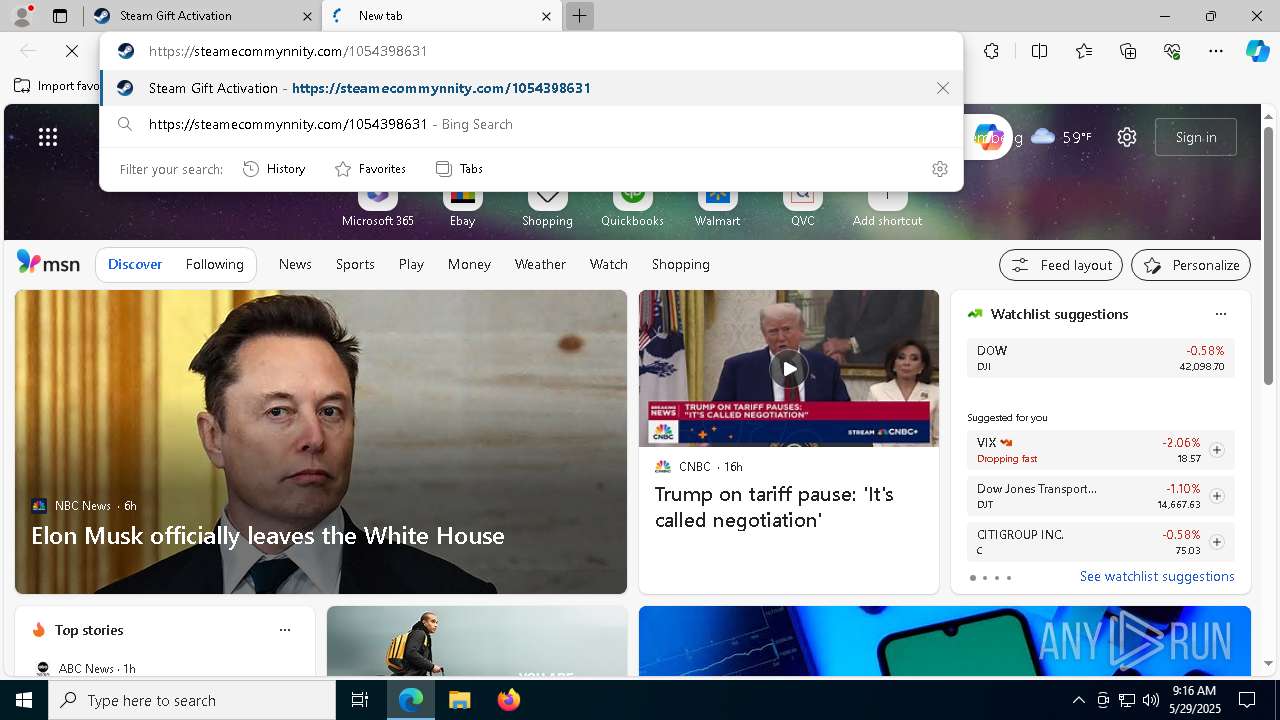Open the Walmart shortcut
Screen dimensions: 1280x720
point(717,208)
